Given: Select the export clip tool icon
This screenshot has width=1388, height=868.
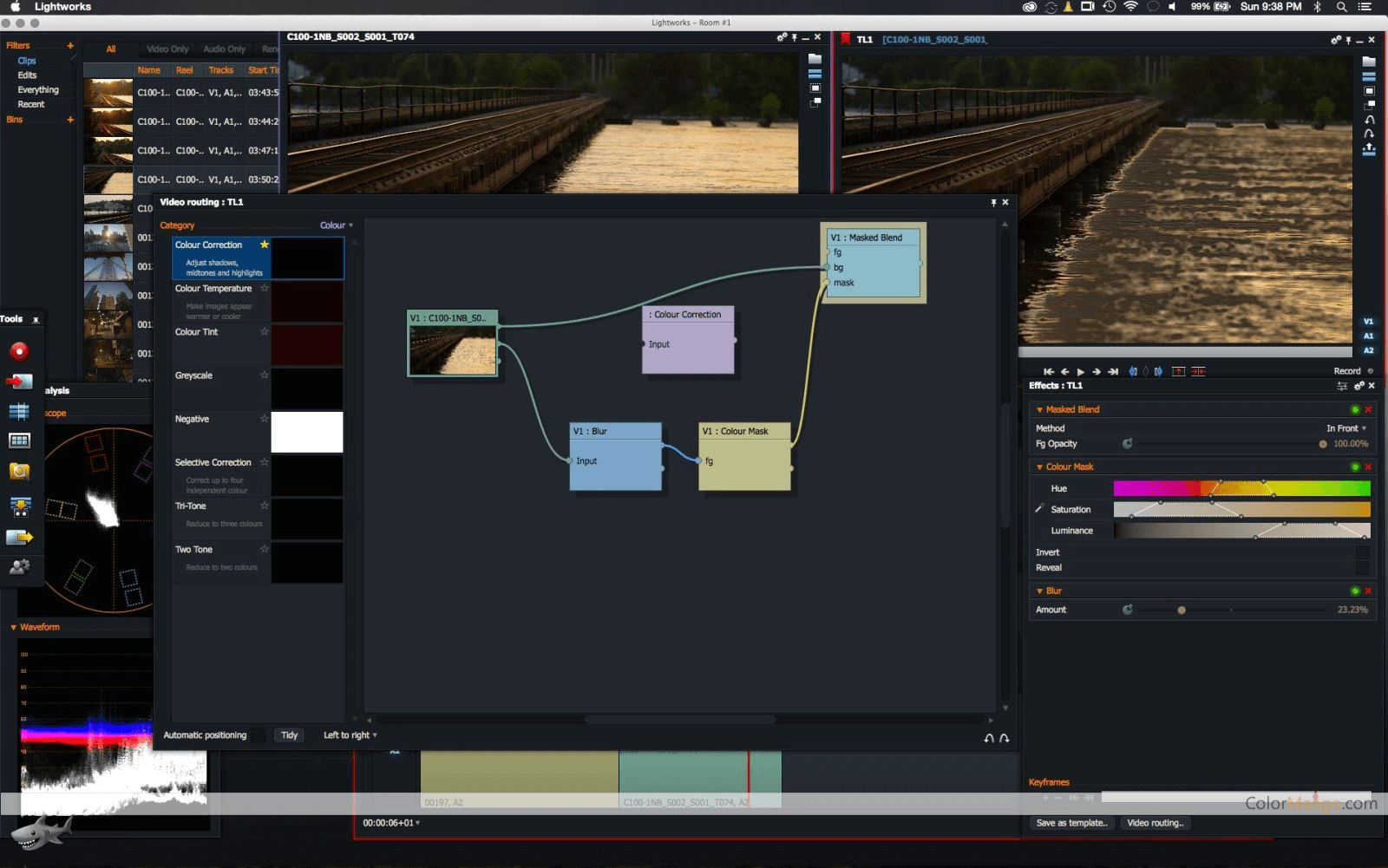Looking at the screenshot, I should (x=19, y=538).
